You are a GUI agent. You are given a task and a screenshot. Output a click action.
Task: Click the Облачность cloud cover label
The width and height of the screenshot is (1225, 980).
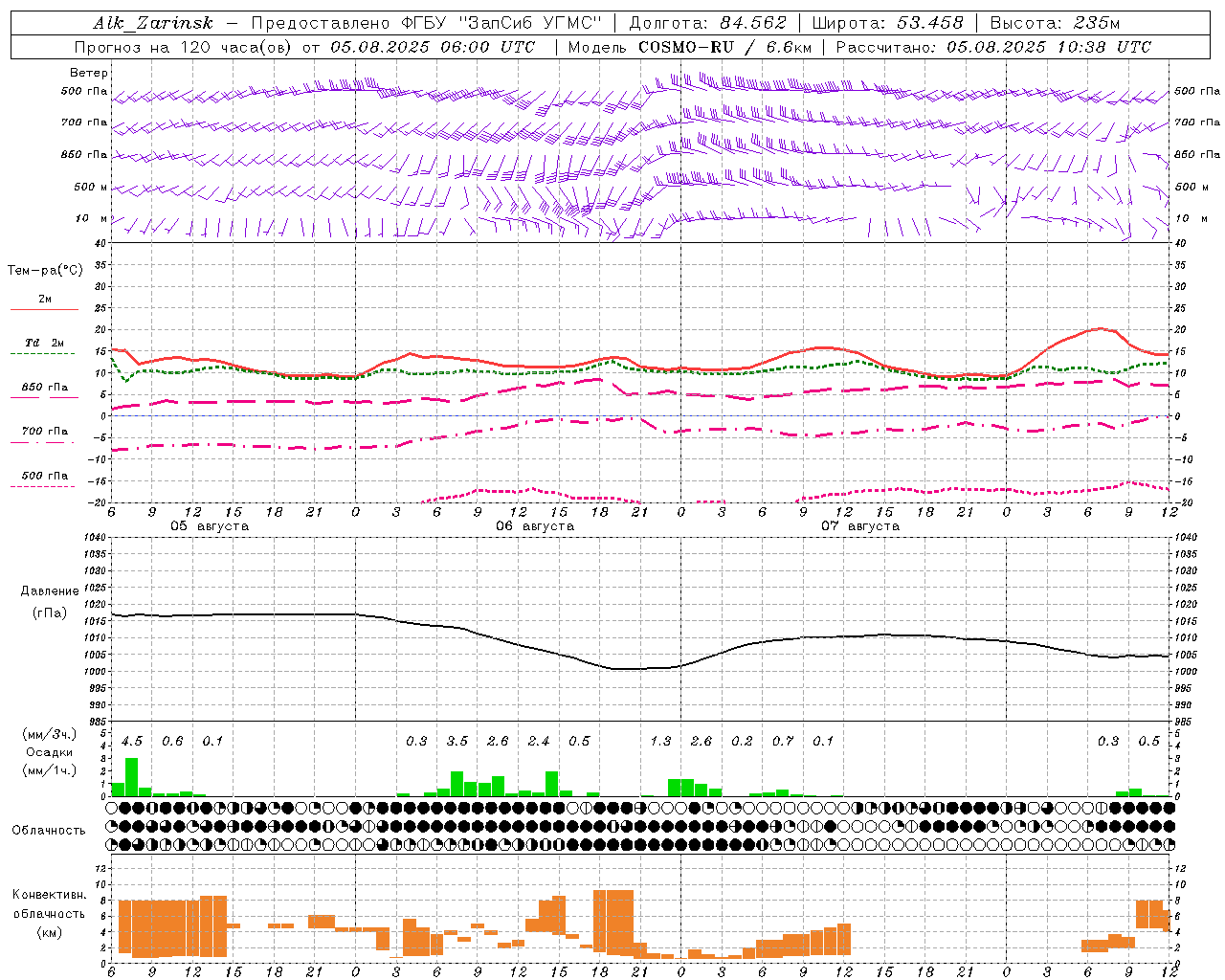click(49, 831)
